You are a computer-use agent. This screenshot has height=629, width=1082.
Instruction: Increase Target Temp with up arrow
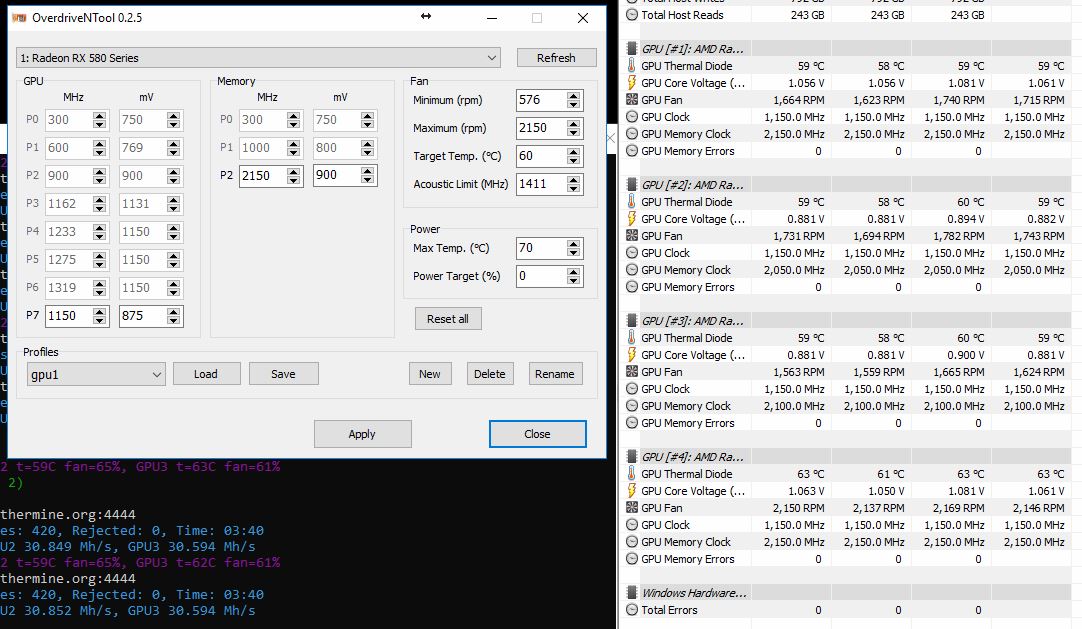pos(573,151)
